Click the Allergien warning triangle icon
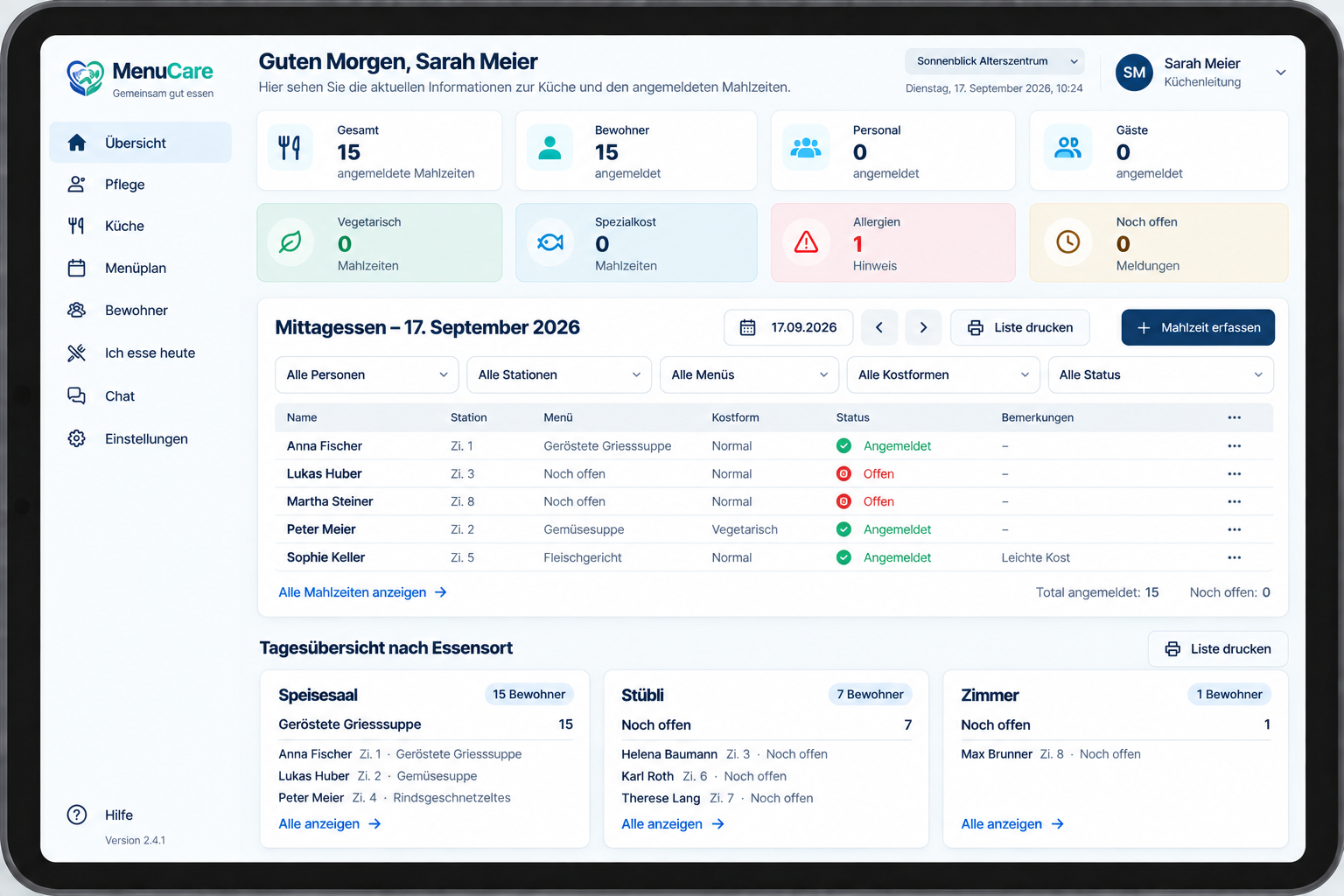The image size is (1344, 896). pos(806,242)
